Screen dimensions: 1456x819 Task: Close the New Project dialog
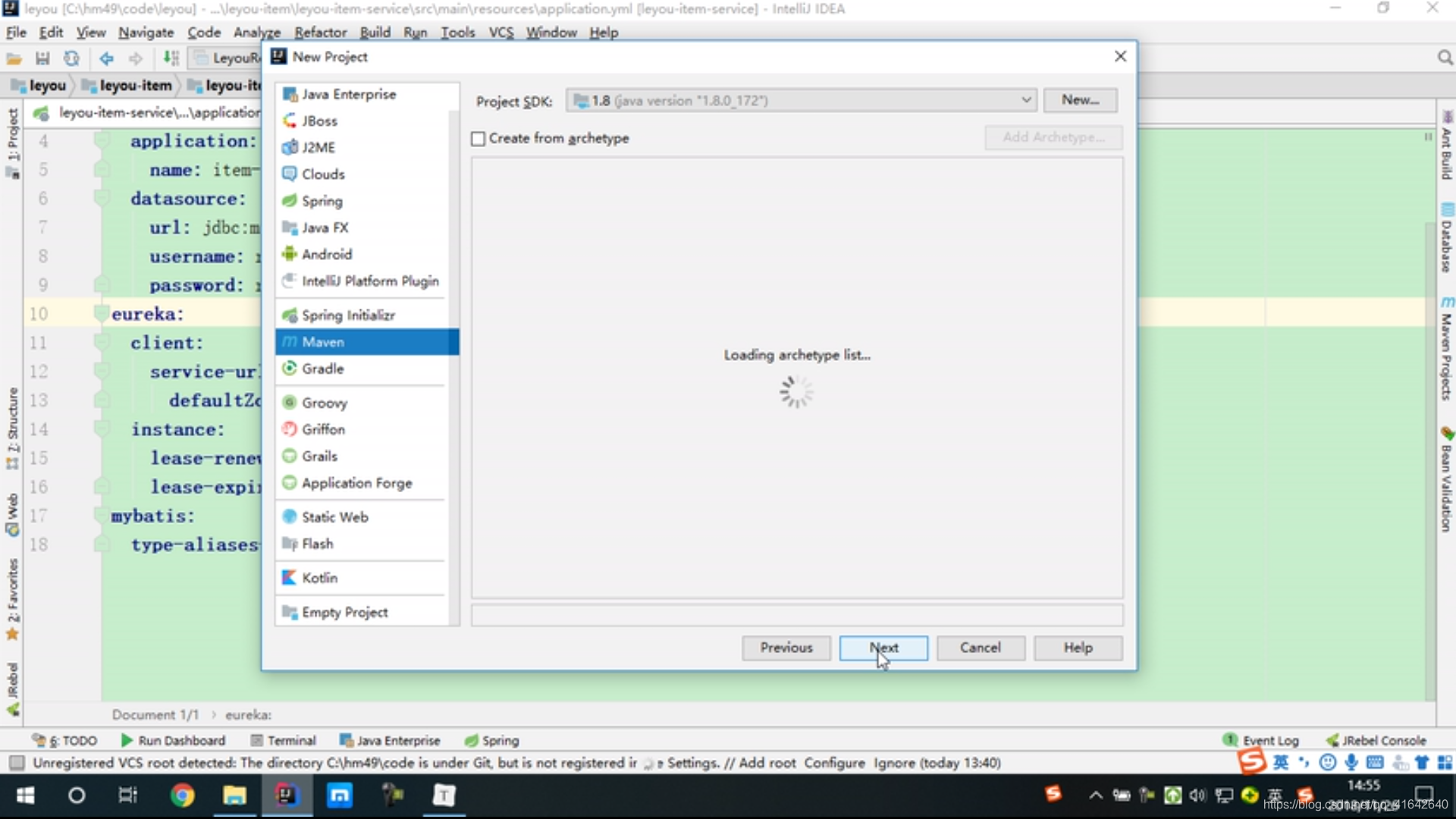[1120, 57]
